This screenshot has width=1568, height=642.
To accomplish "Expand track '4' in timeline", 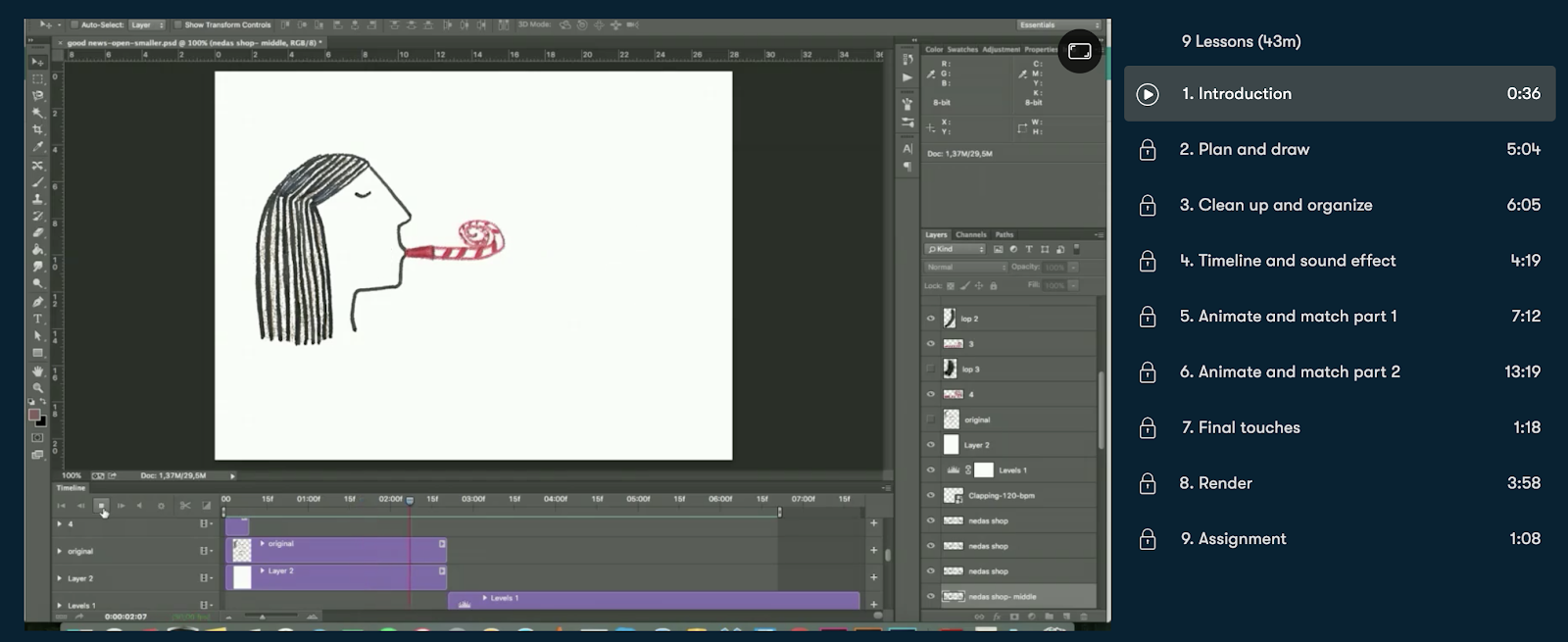I will pyautogui.click(x=60, y=524).
